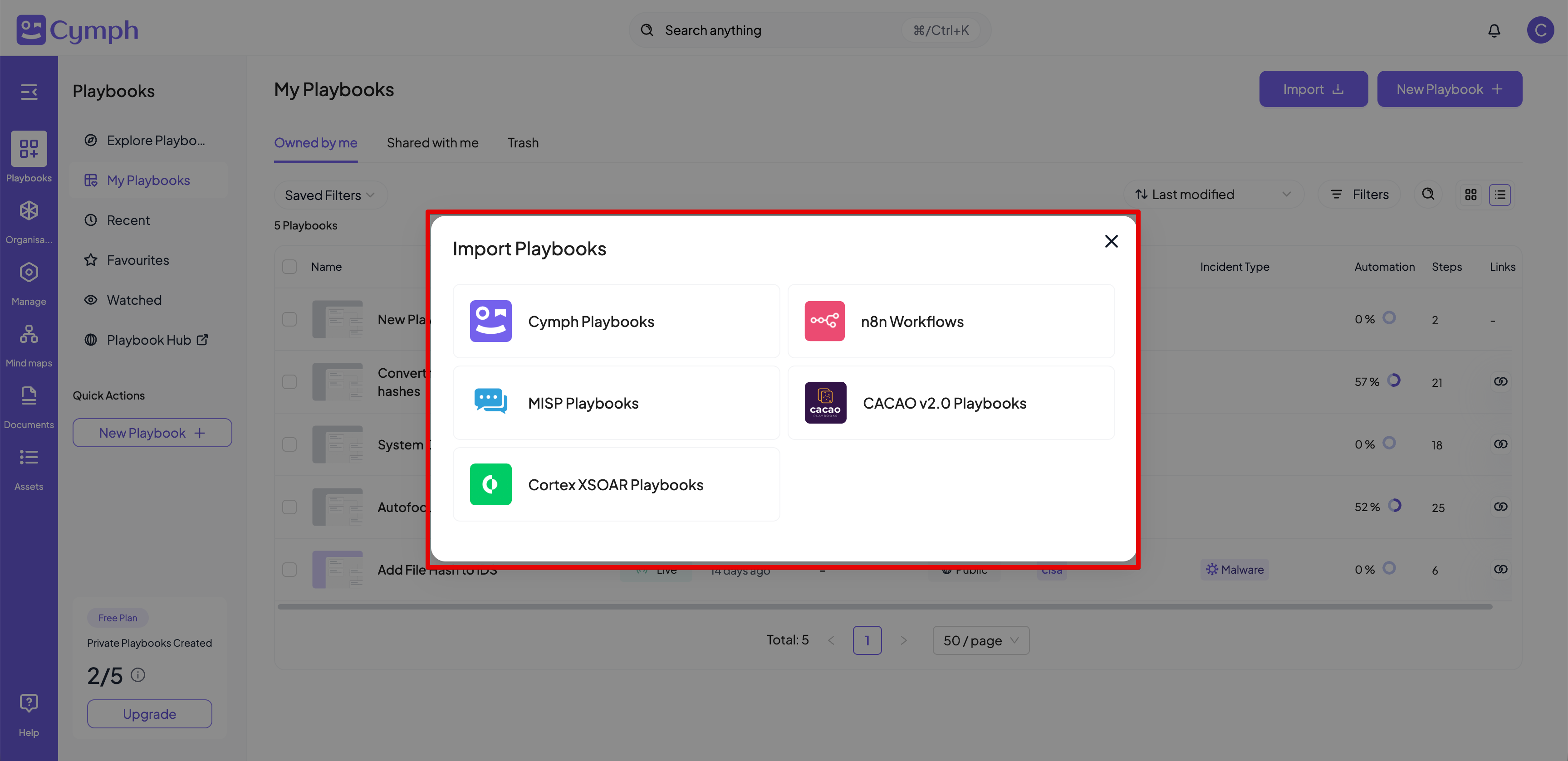Click the notification bell
This screenshot has width=1568, height=761.
point(1494,30)
